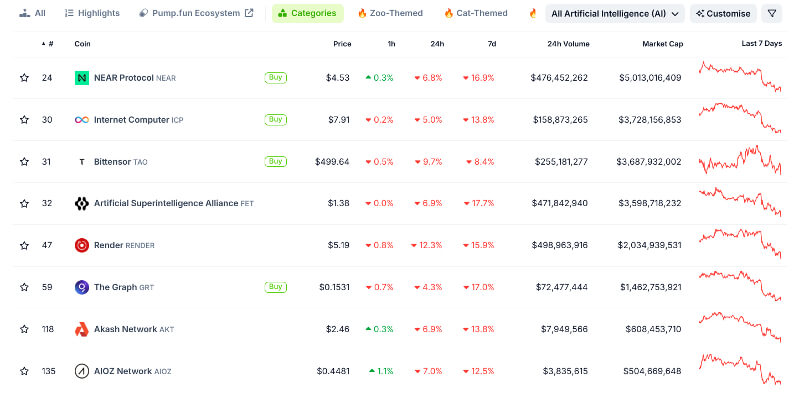799x394 pixels.
Task: Toggle favorite star for NEAR Protocol
Action: coord(24,78)
